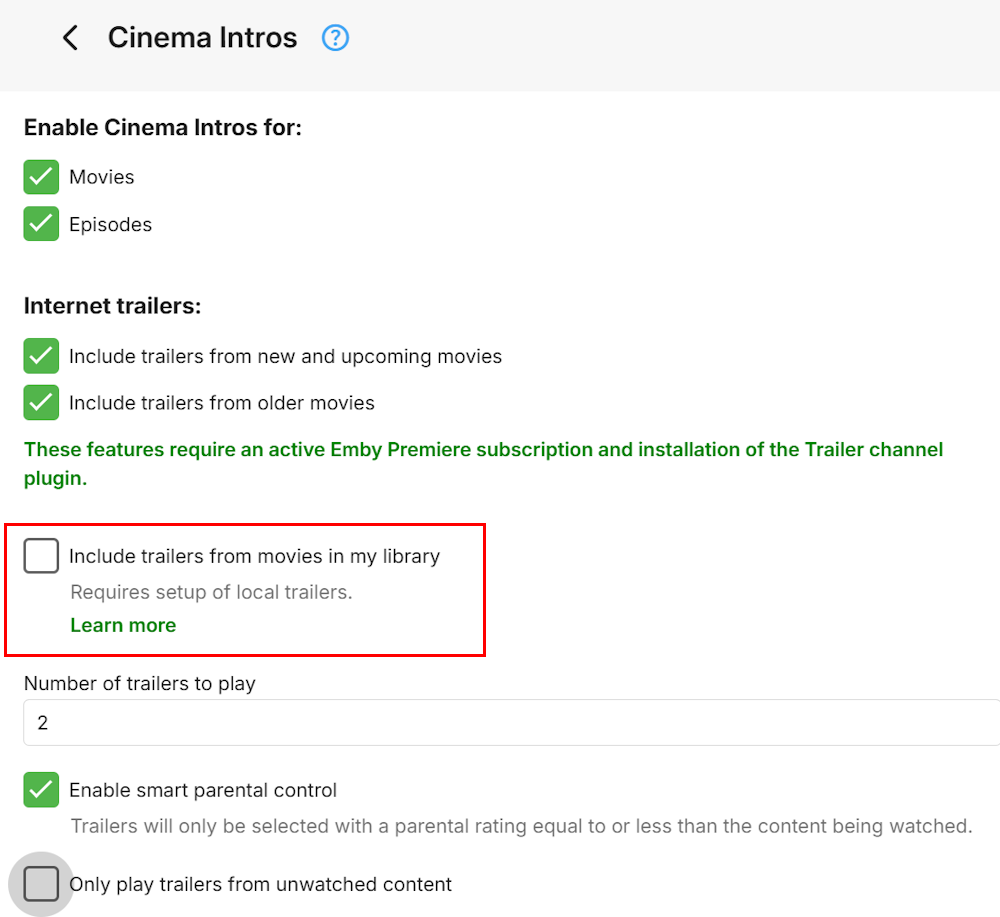Image resolution: width=1000 pixels, height=917 pixels.
Task: Uncheck the Episodes checkbox box
Action: click(41, 224)
